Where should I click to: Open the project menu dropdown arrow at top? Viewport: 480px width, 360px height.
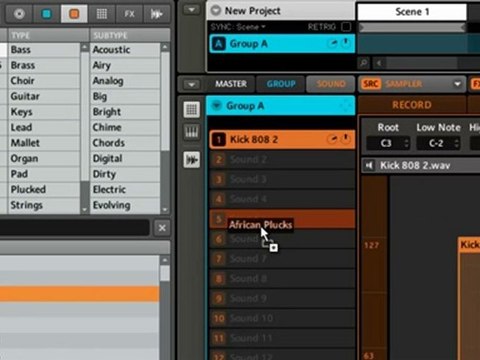click(192, 10)
